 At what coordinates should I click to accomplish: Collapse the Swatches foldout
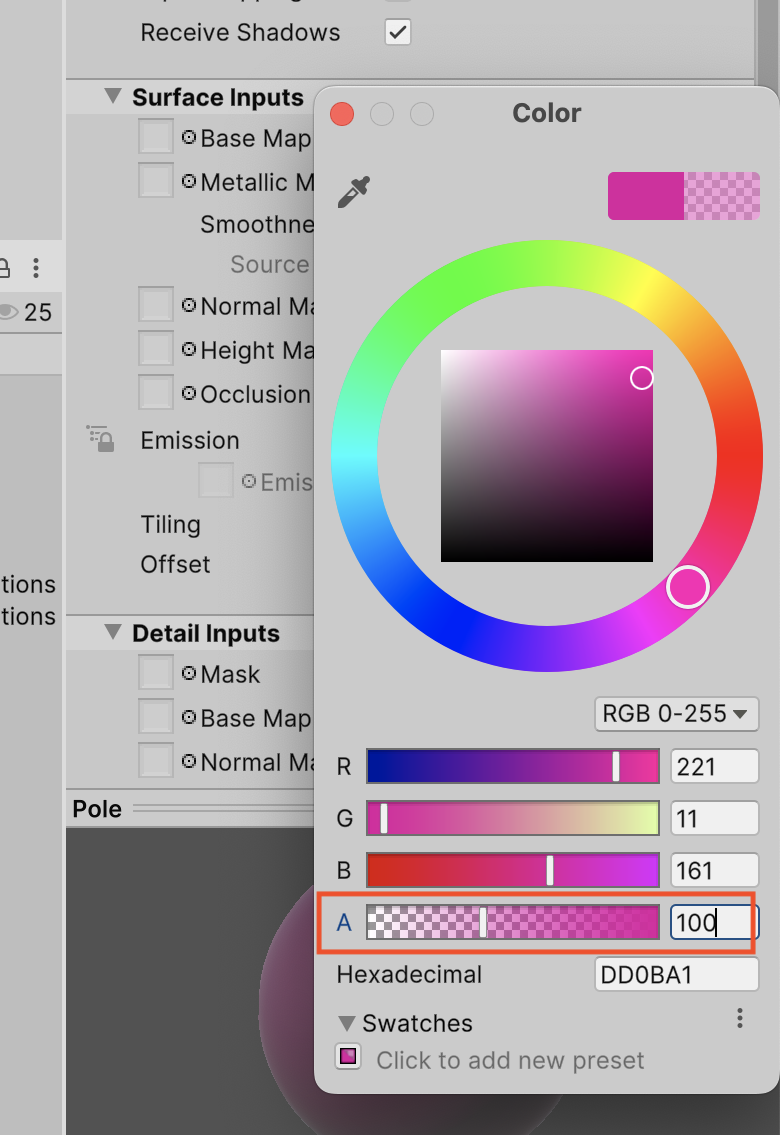pos(347,1023)
